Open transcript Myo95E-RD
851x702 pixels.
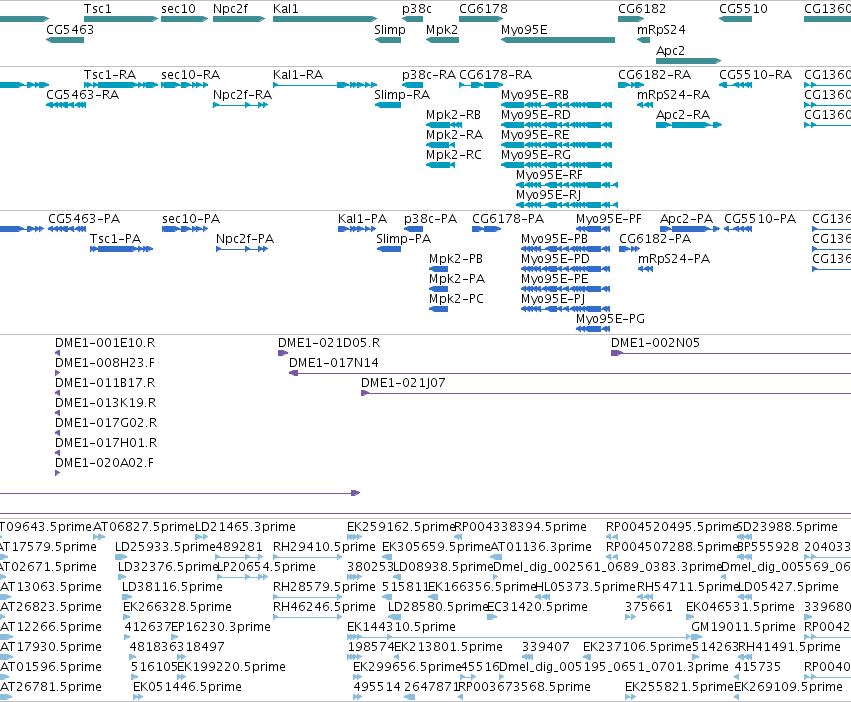[536, 115]
